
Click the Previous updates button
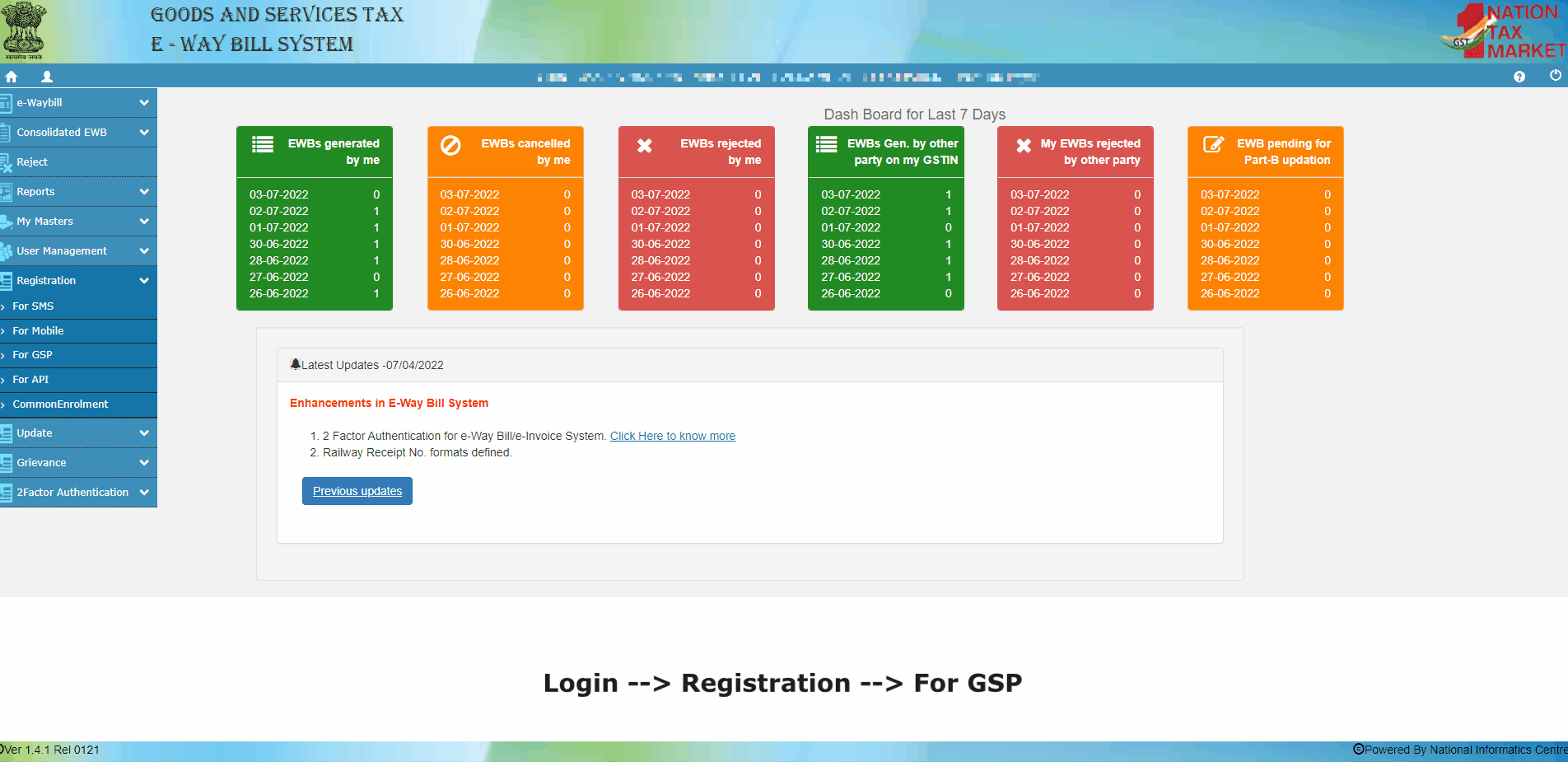pyautogui.click(x=357, y=491)
